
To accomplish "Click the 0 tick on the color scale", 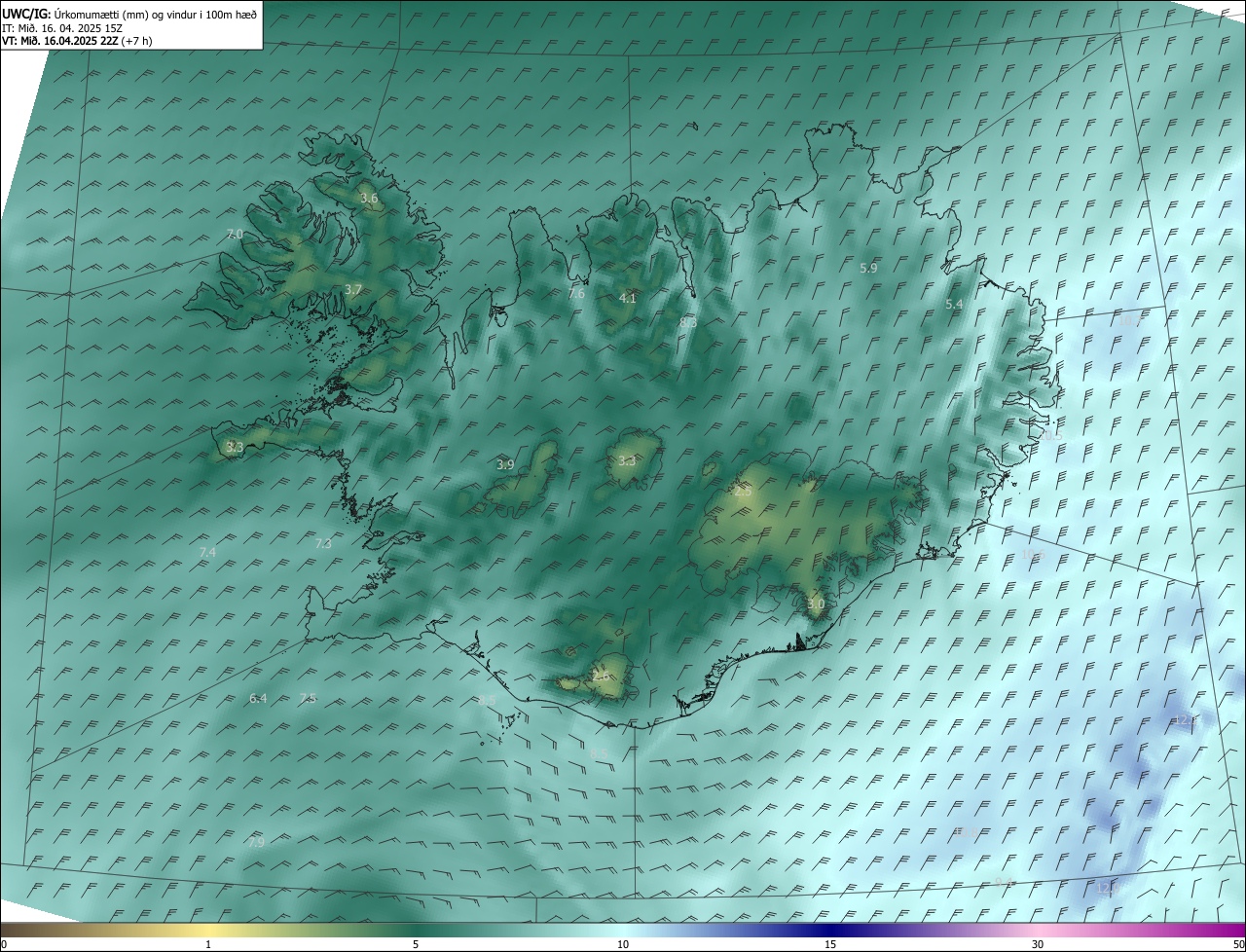I will [4, 945].
